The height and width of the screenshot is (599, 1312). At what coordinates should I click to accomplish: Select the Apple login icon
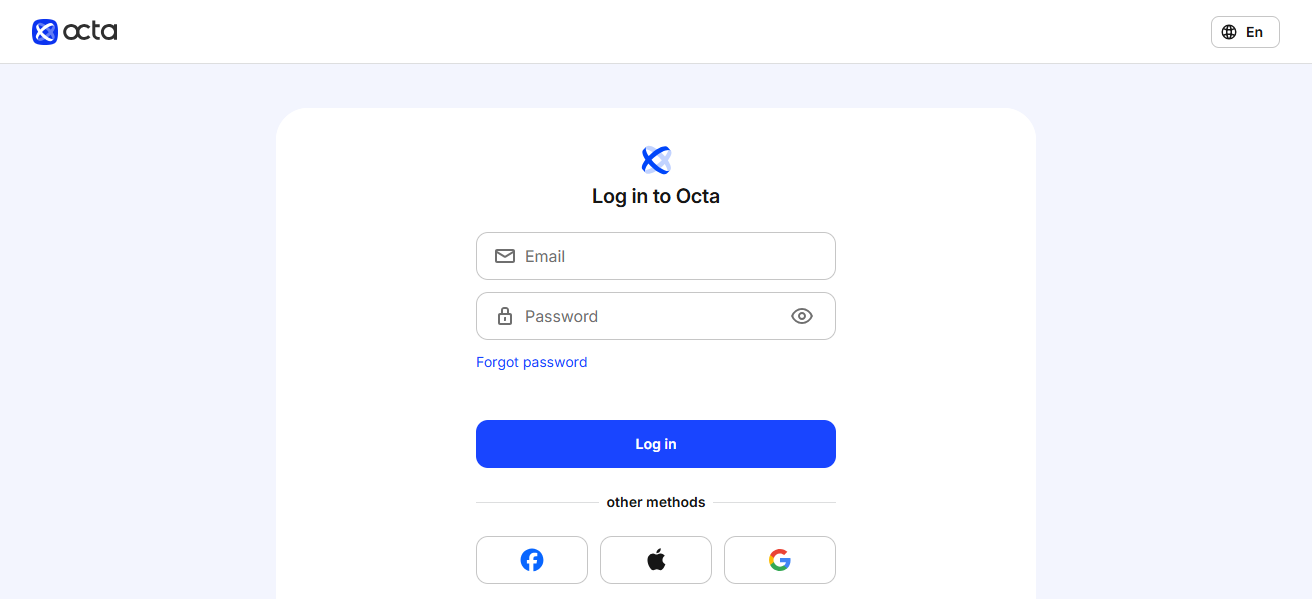[655, 559]
